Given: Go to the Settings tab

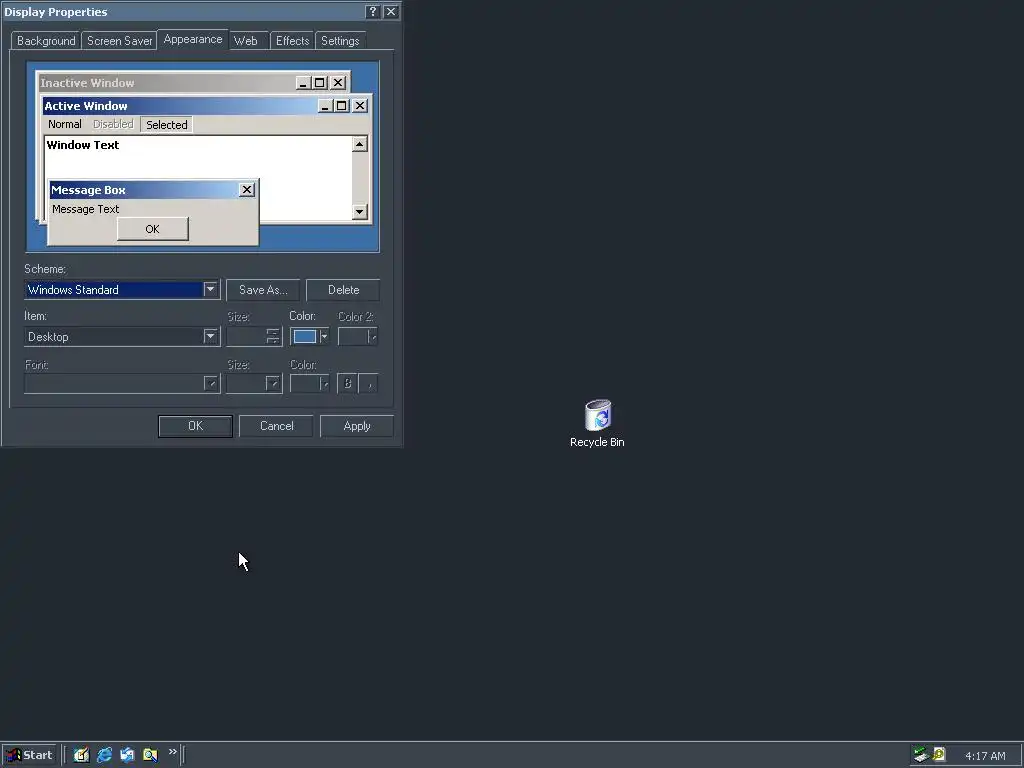Looking at the screenshot, I should [340, 40].
